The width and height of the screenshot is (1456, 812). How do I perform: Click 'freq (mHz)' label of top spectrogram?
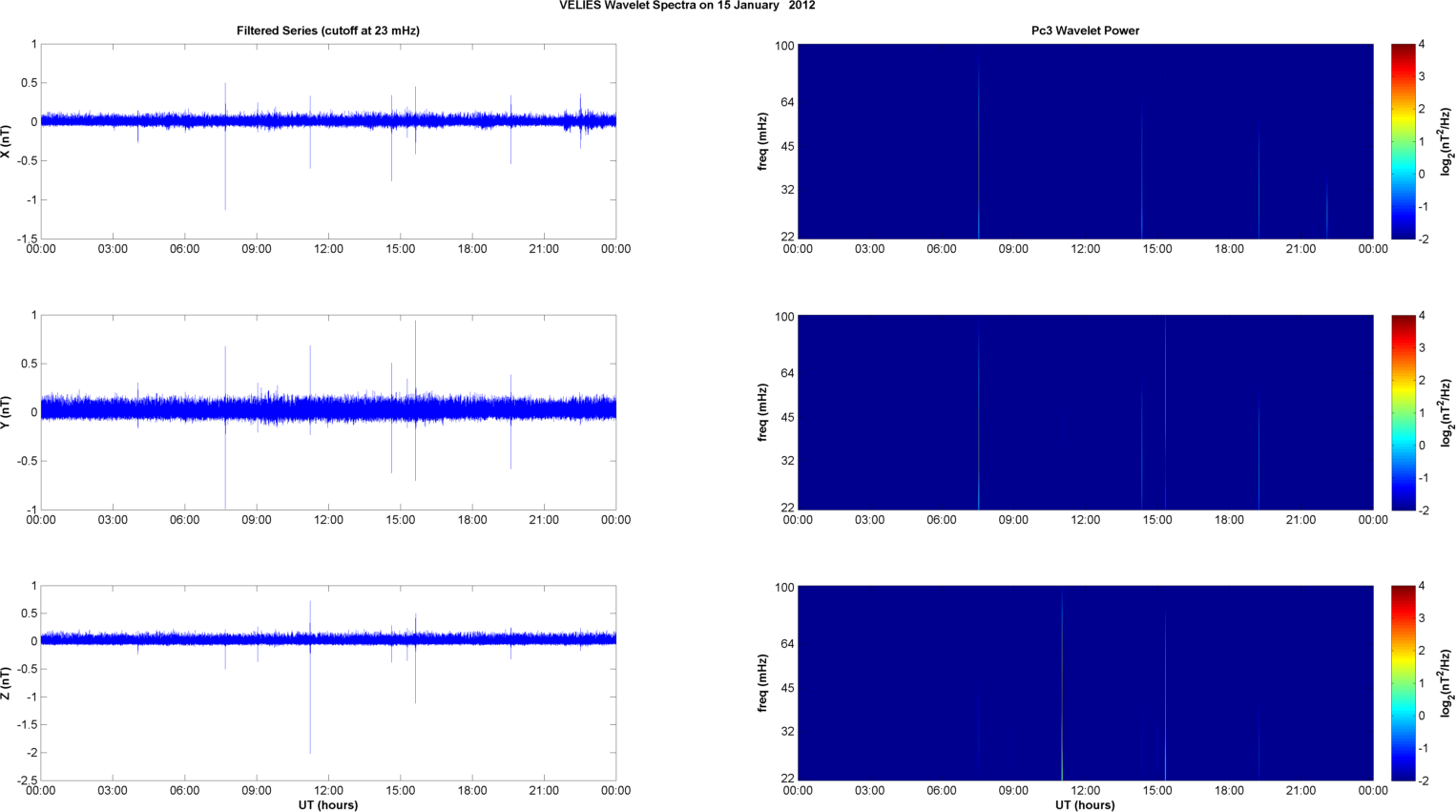763,141
